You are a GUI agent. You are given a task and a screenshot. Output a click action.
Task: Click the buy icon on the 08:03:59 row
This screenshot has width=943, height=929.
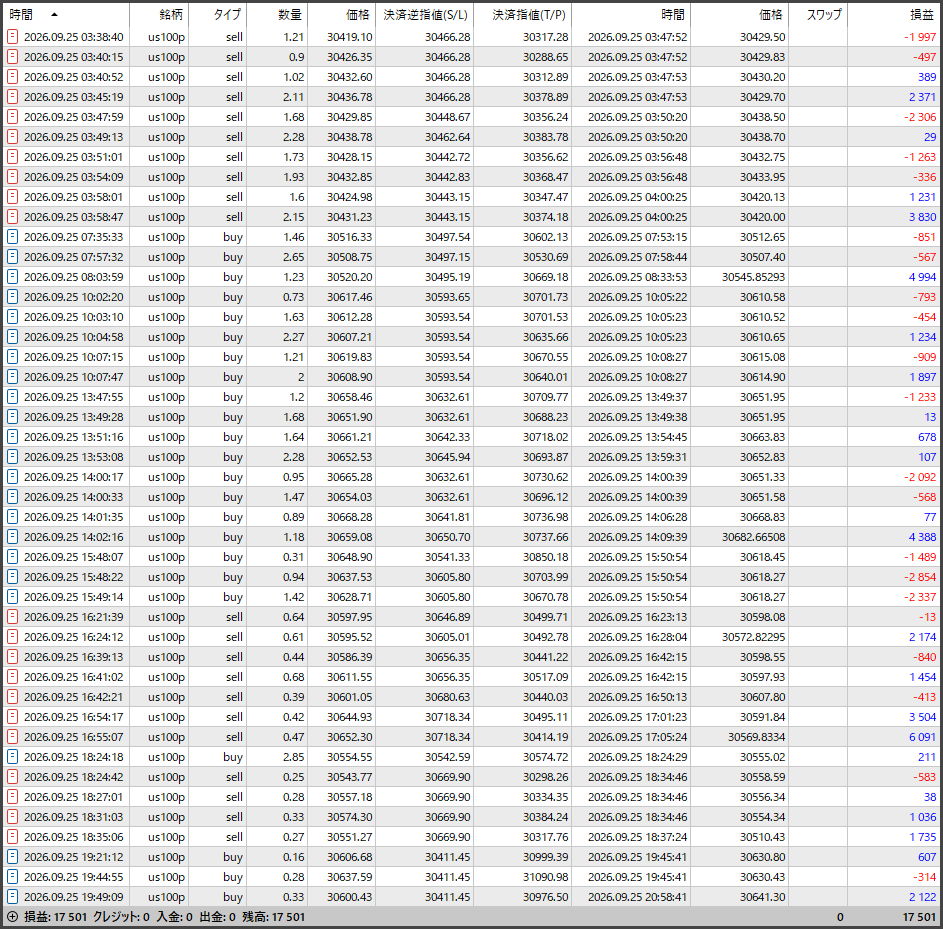point(12,277)
